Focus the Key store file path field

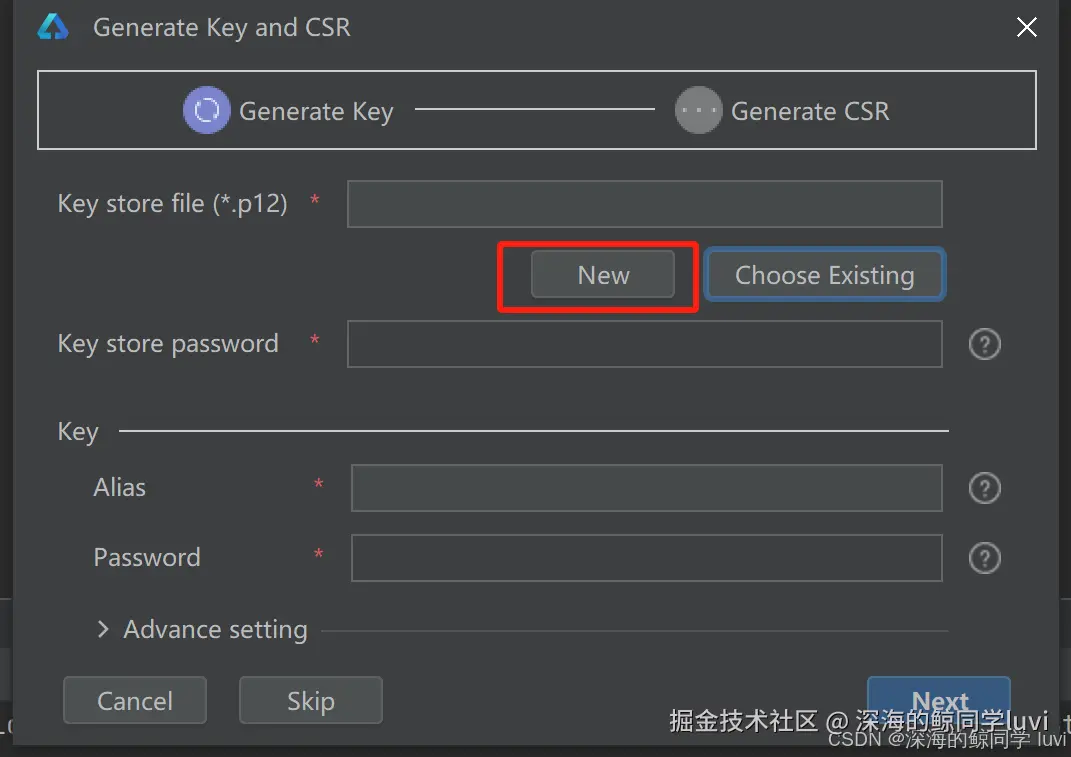click(x=645, y=204)
